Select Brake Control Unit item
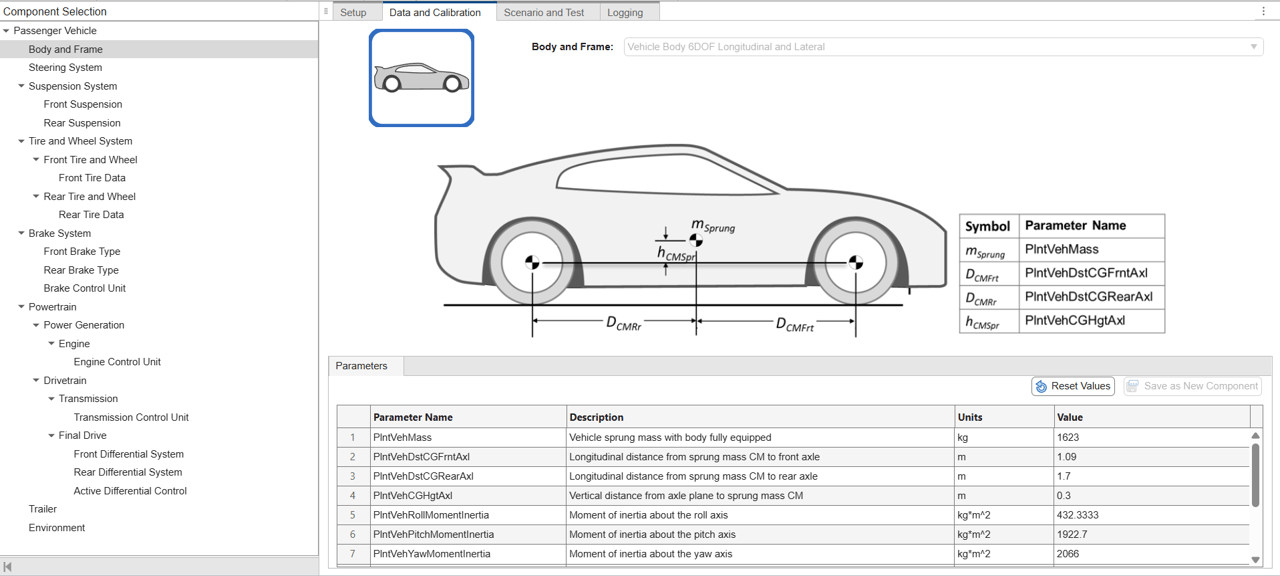 tap(85, 288)
